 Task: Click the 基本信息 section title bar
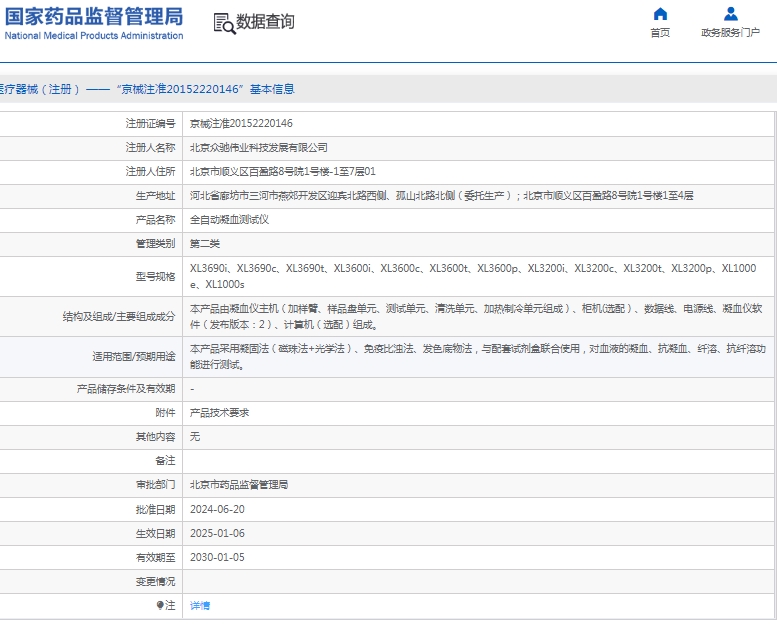(x=147, y=89)
